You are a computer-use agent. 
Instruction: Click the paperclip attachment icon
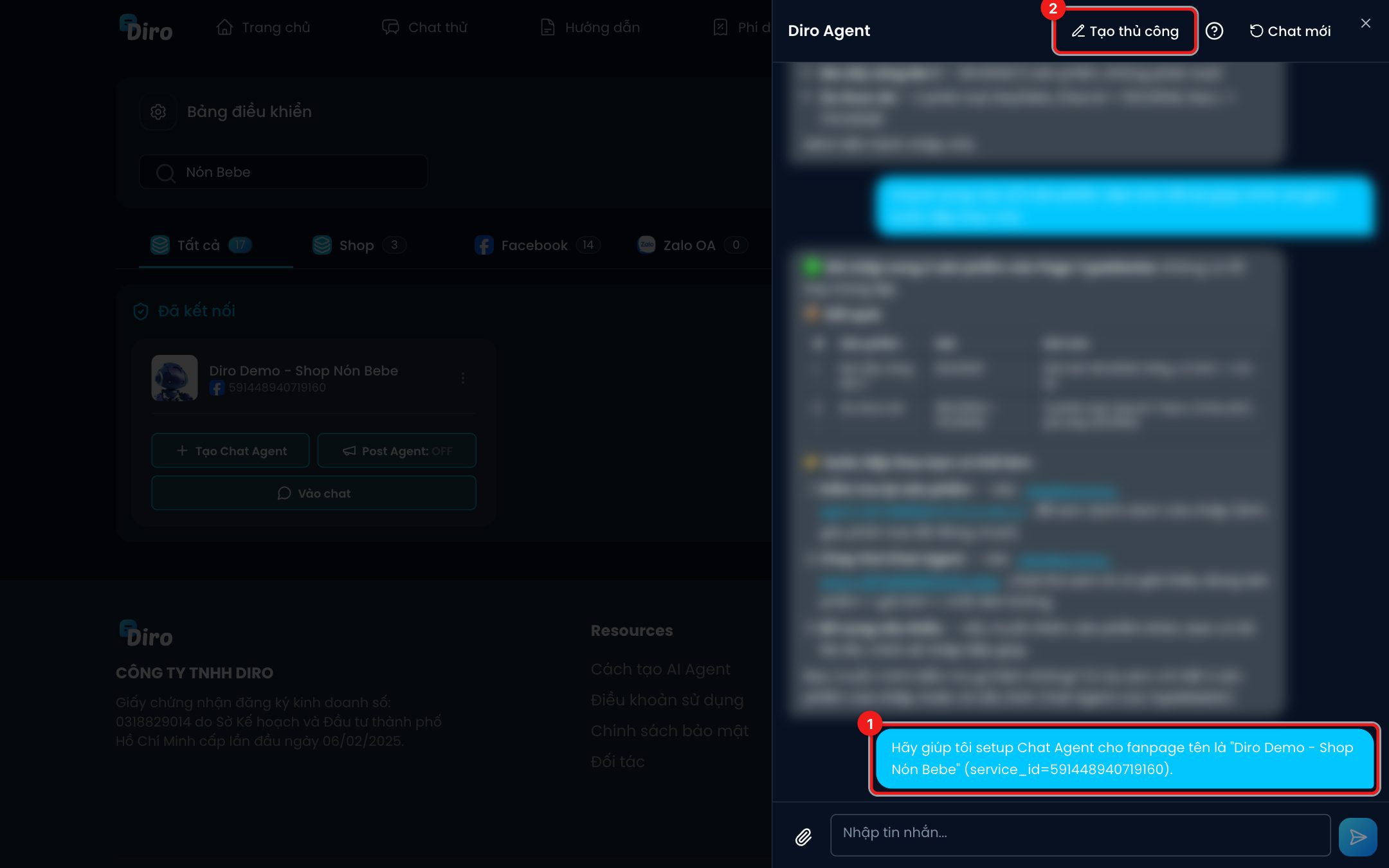pyautogui.click(x=803, y=836)
